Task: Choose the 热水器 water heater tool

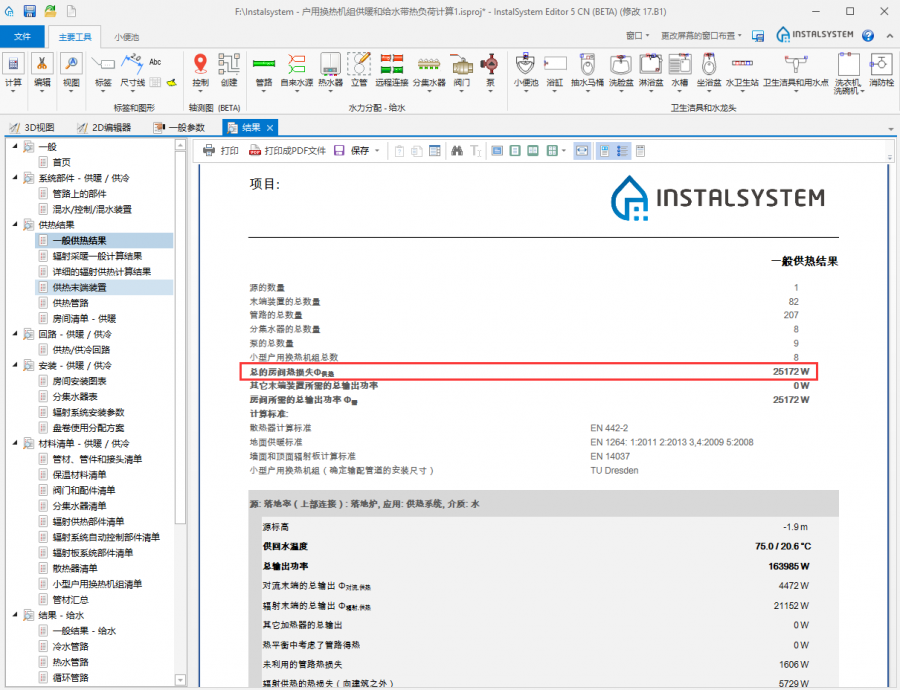Action: tap(330, 70)
